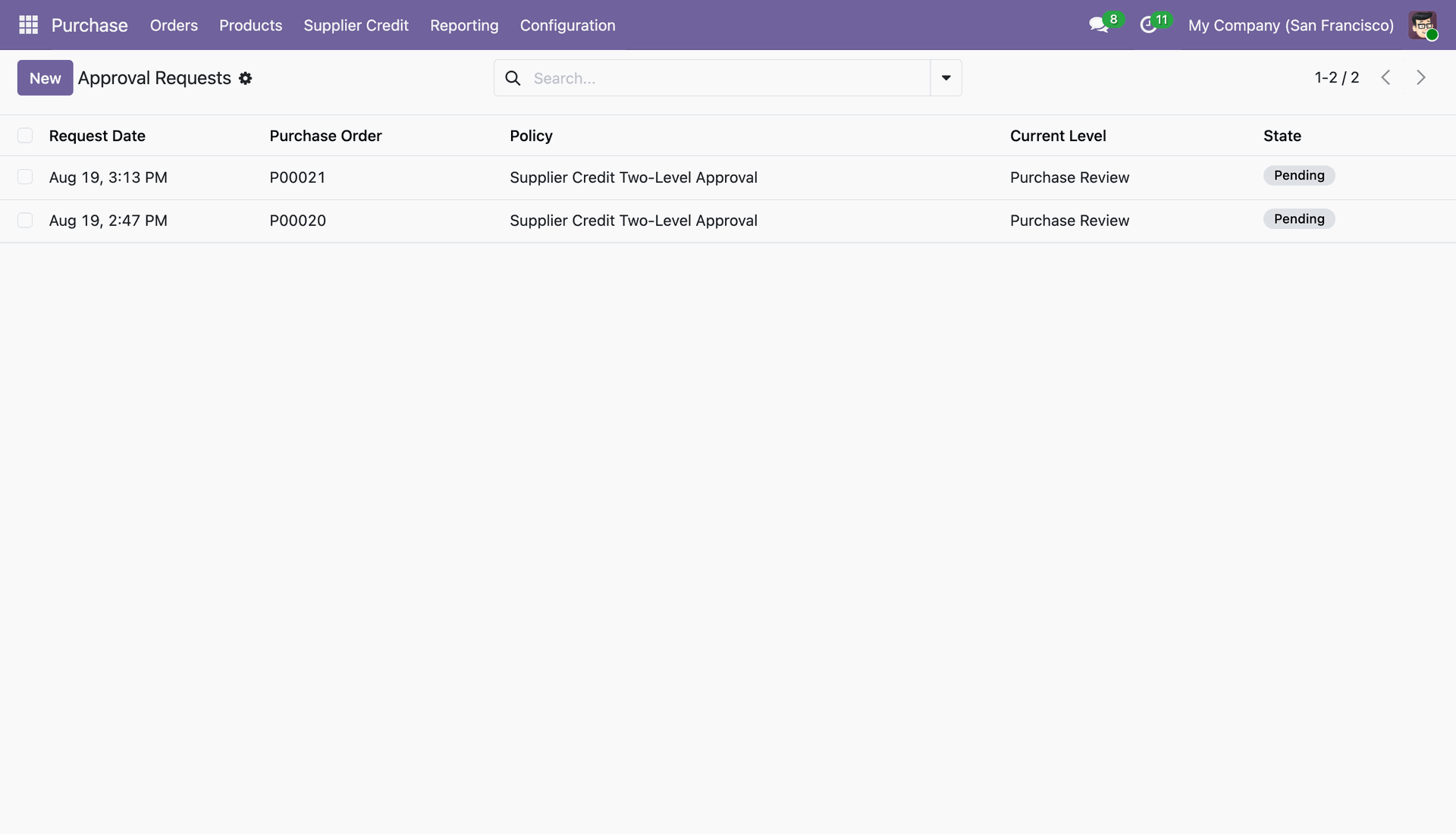Sort by Current Level column header
The image size is (1456, 834).
point(1058,136)
